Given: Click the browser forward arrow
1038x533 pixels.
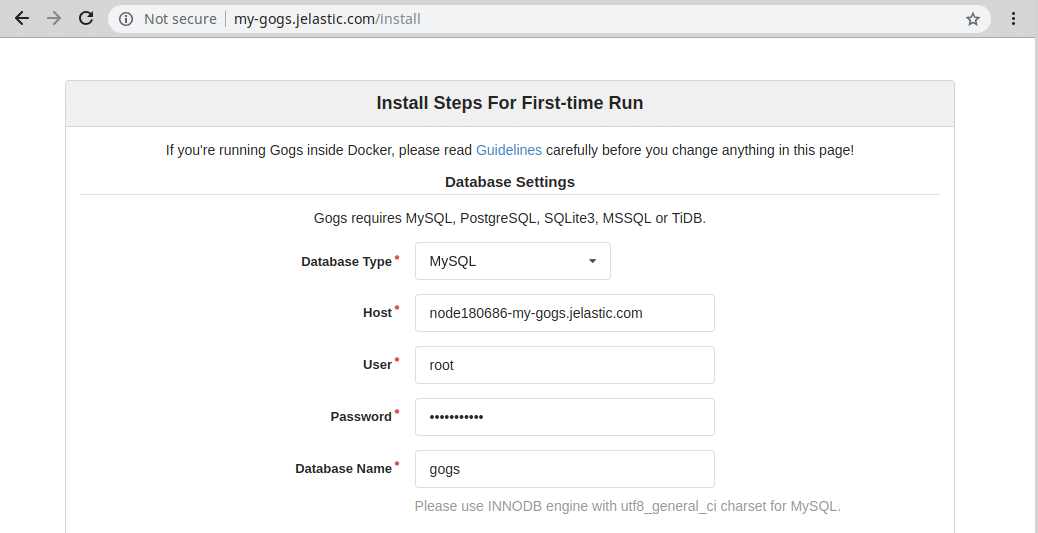Looking at the screenshot, I should point(54,19).
